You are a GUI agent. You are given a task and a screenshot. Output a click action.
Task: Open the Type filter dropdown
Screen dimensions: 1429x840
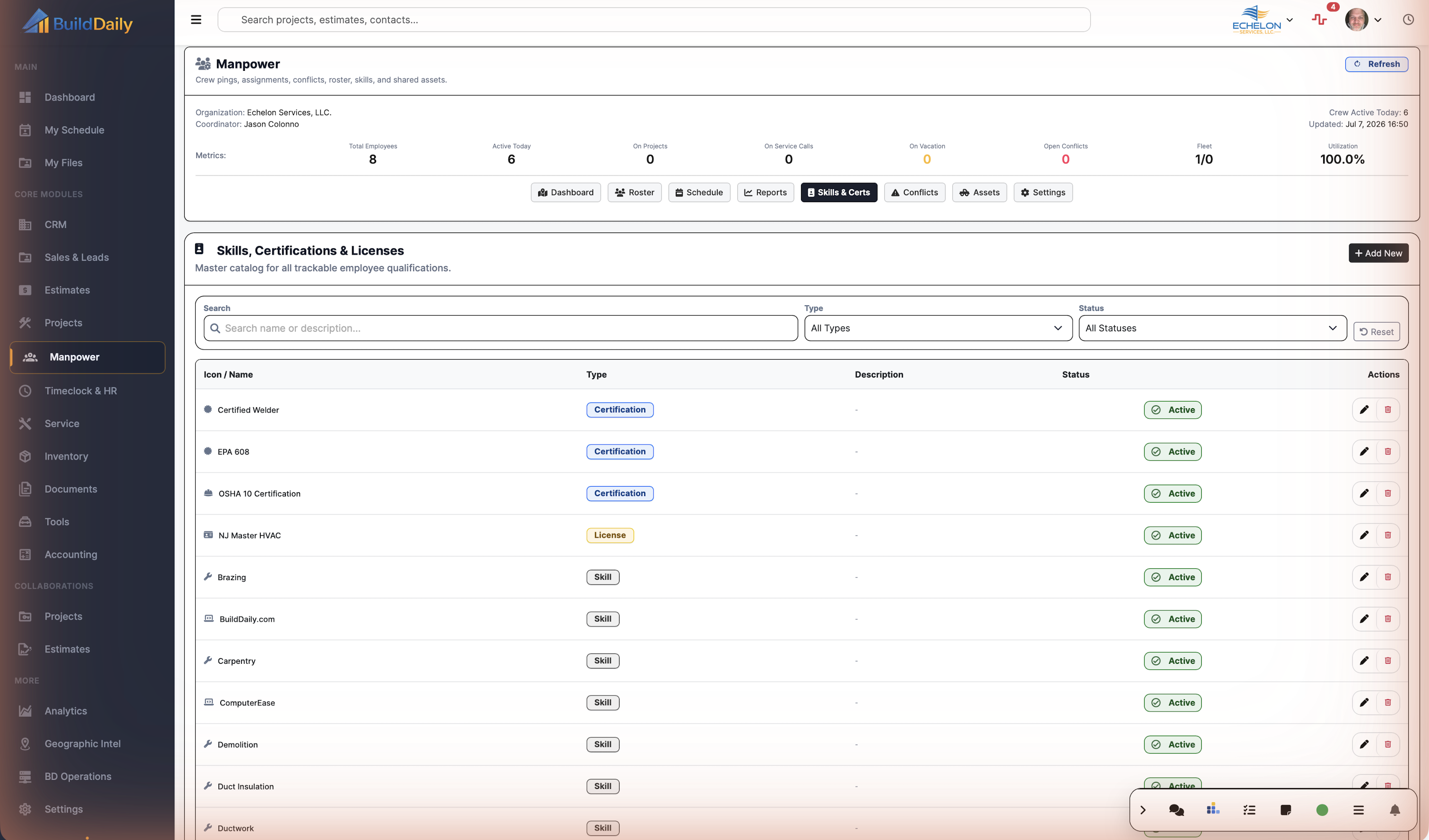[x=938, y=328]
